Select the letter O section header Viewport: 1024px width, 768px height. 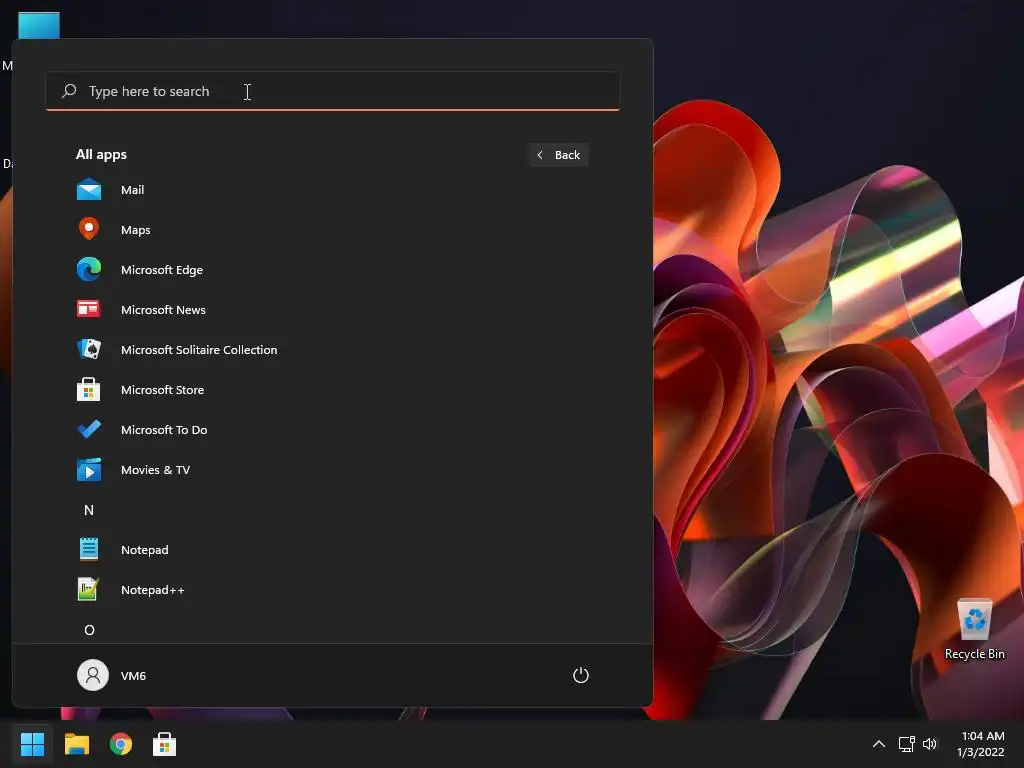click(x=89, y=630)
